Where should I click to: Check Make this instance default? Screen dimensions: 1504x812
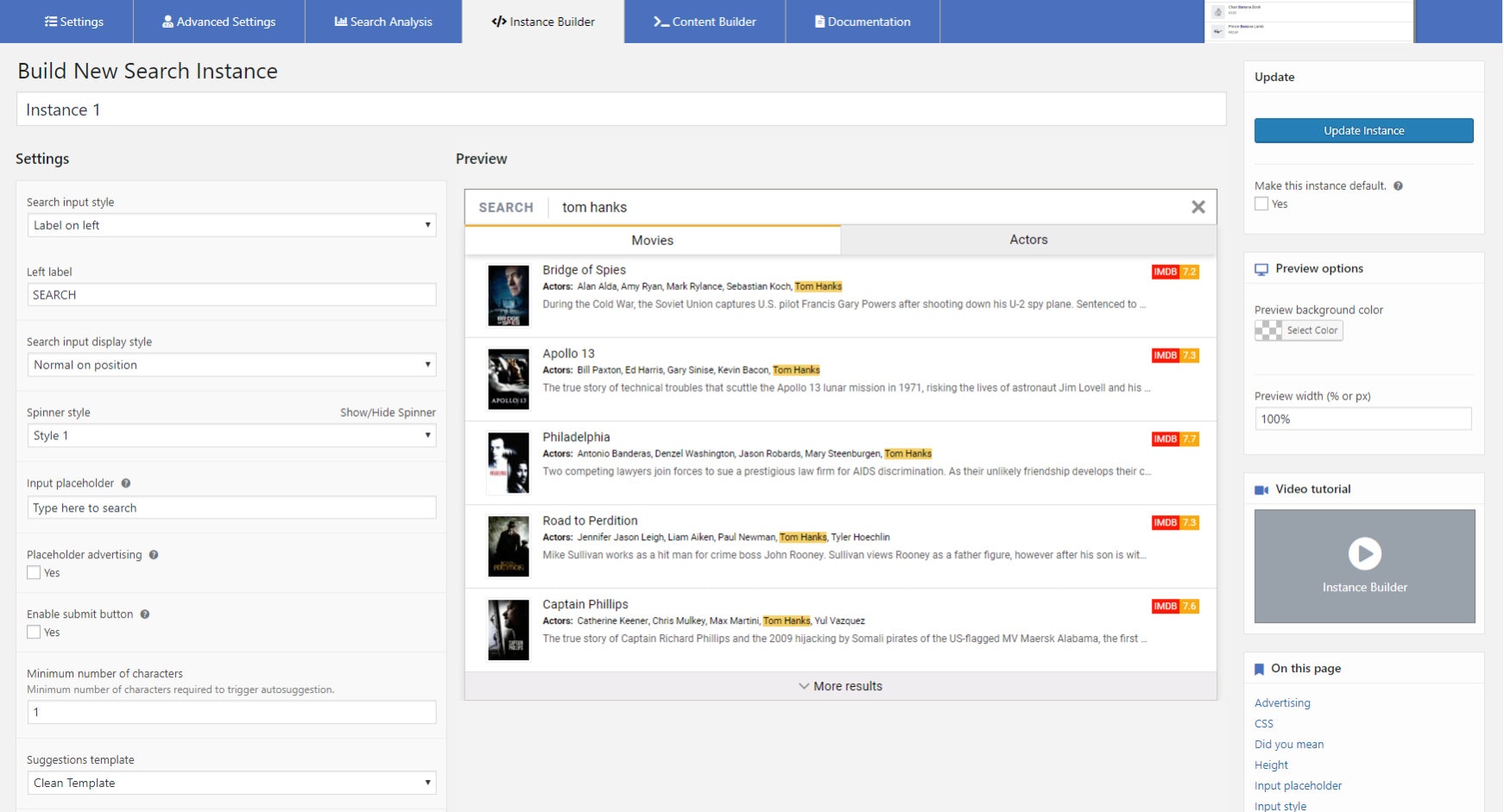(x=1261, y=204)
